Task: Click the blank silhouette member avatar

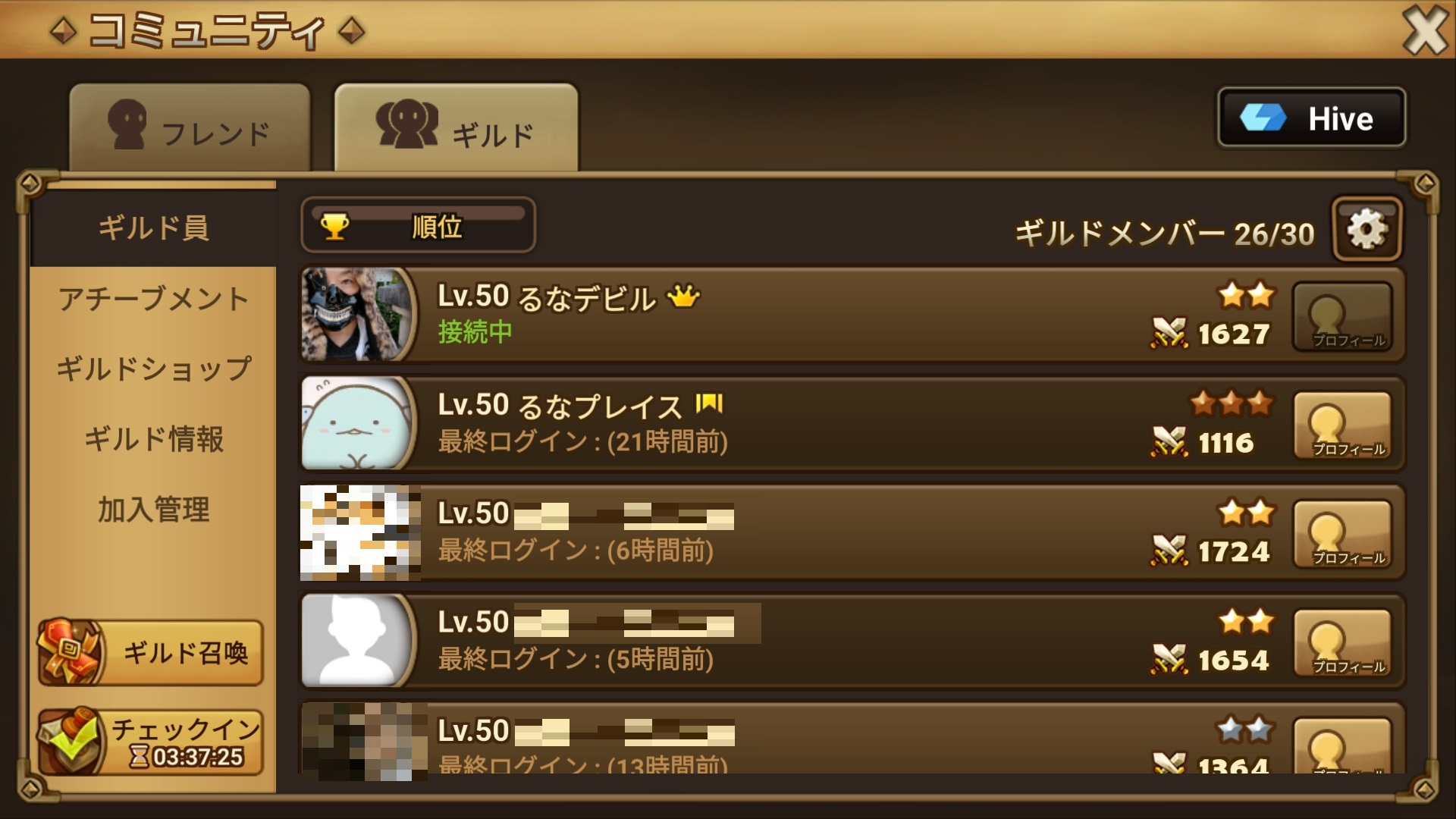Action: click(358, 641)
